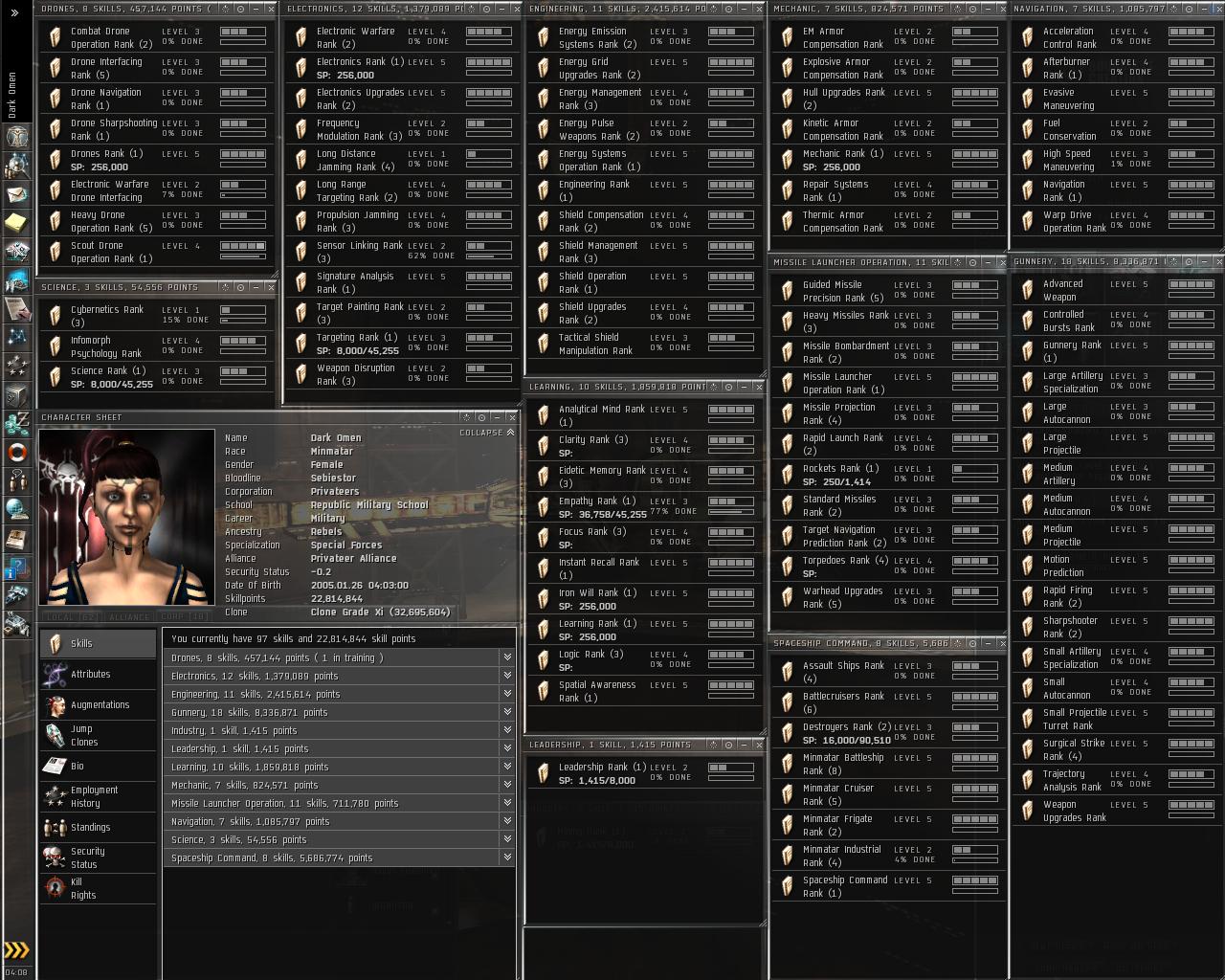Click the Cybernetics Rank level progress bar
Viewport: 1225px width, 980px height.
click(x=243, y=310)
